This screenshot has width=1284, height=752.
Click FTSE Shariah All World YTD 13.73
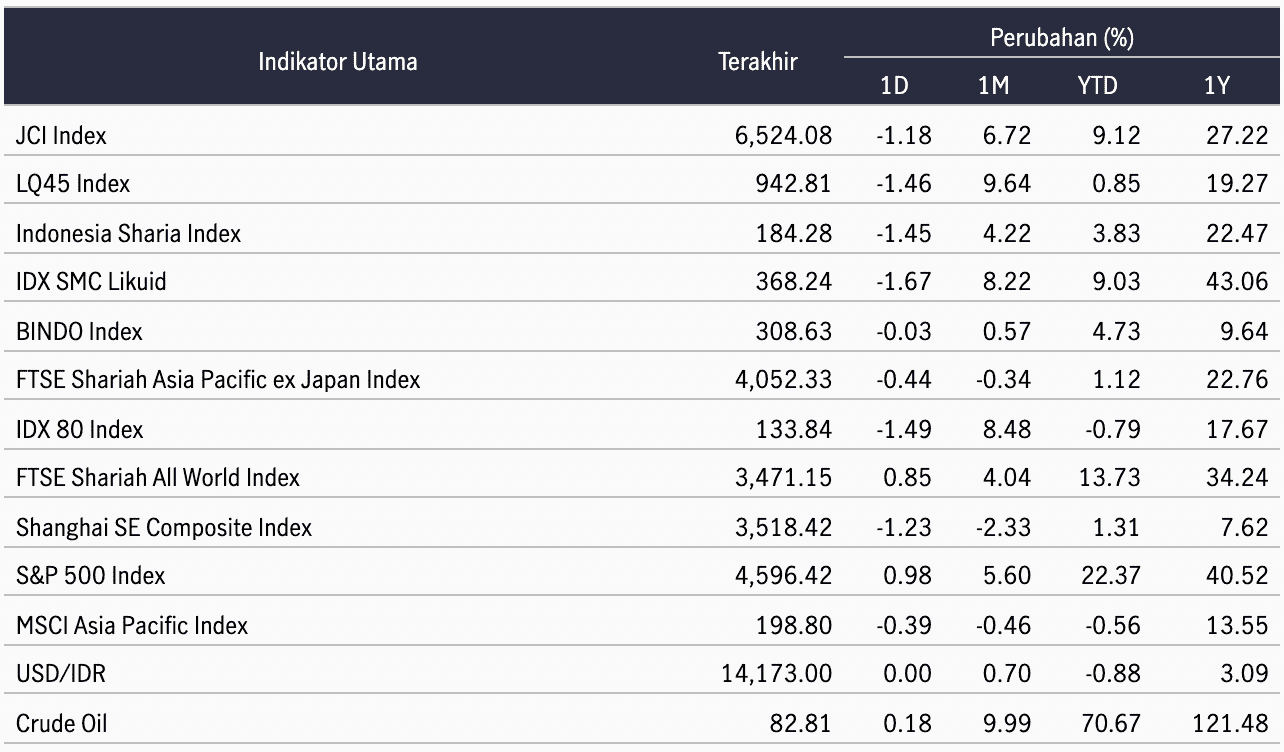click(x=1109, y=478)
